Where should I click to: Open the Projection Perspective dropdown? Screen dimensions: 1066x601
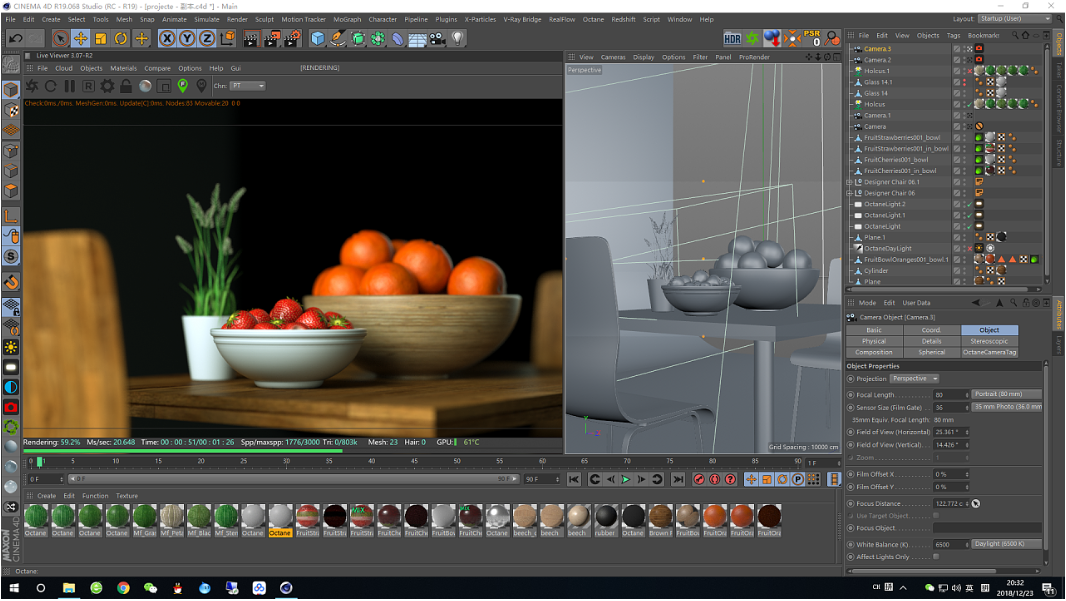pyautogui.click(x=914, y=379)
